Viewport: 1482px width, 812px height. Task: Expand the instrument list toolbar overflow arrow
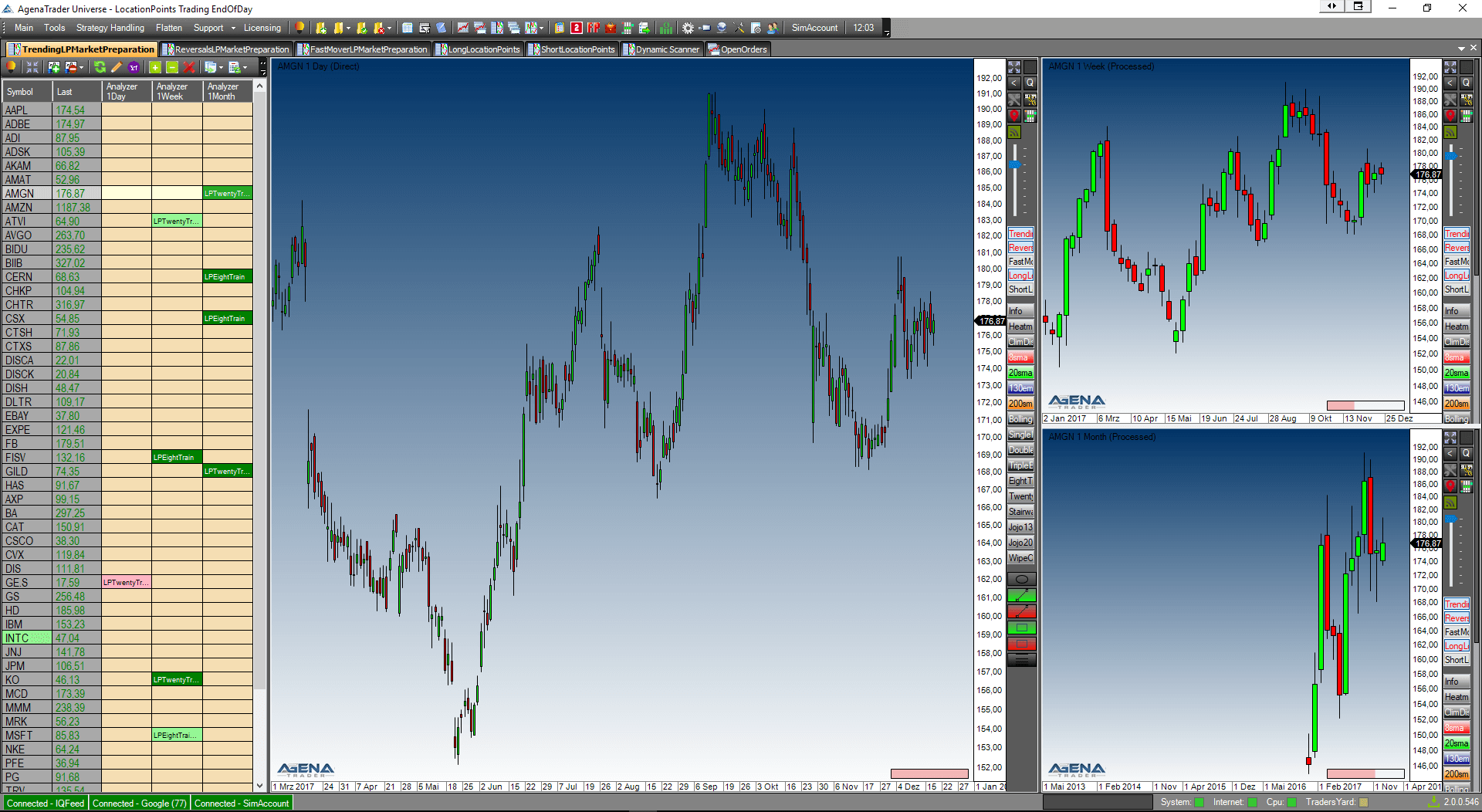click(262, 69)
